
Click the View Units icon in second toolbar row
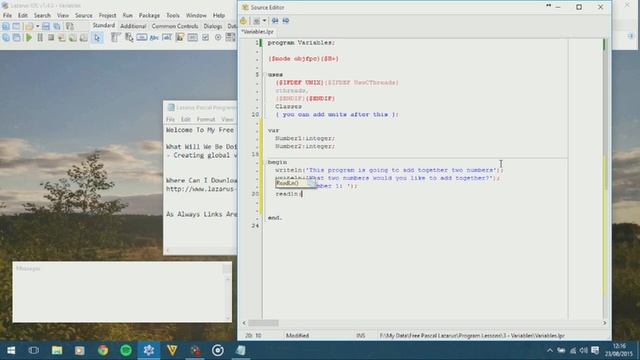(x=6, y=38)
